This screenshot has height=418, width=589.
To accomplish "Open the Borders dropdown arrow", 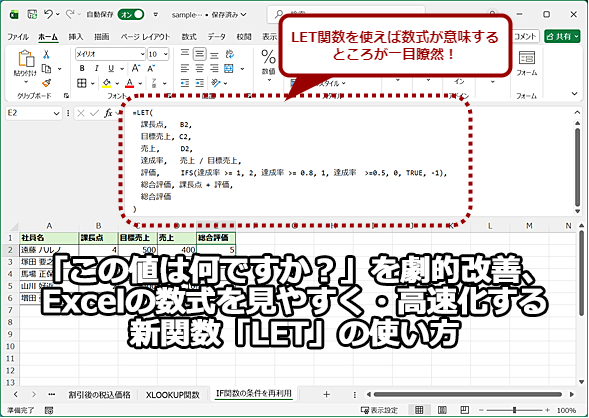I will [92, 83].
